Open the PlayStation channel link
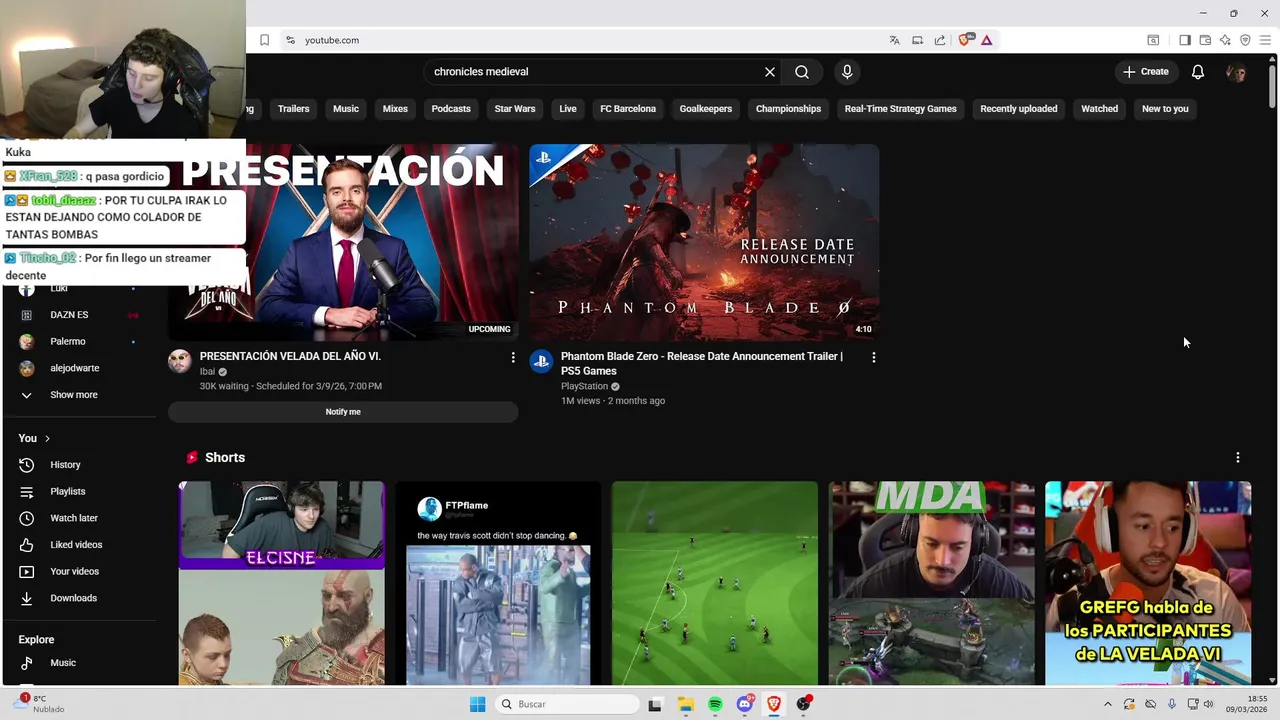 click(584, 386)
